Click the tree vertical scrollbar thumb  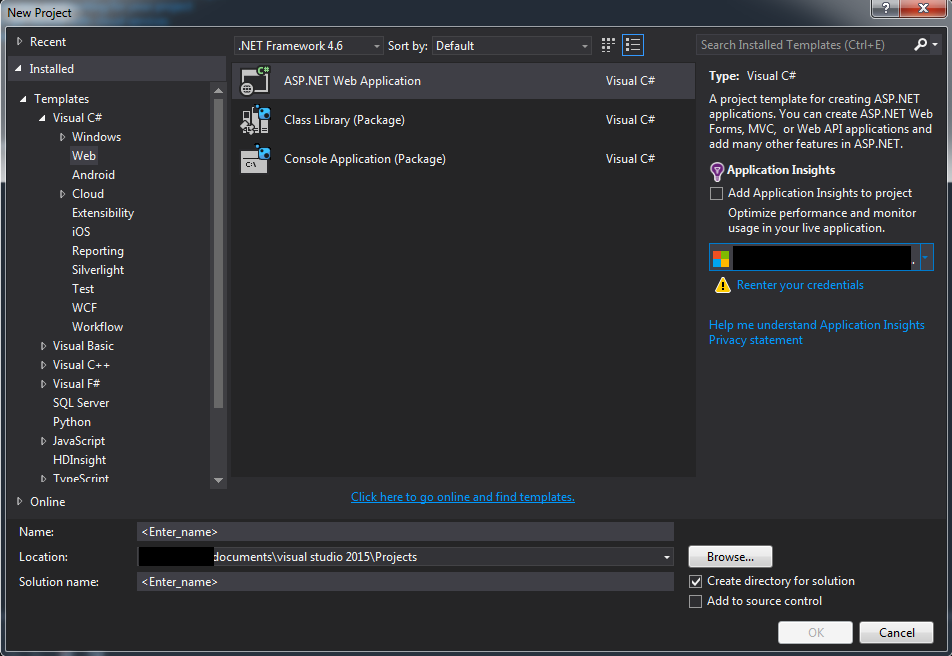[219, 253]
